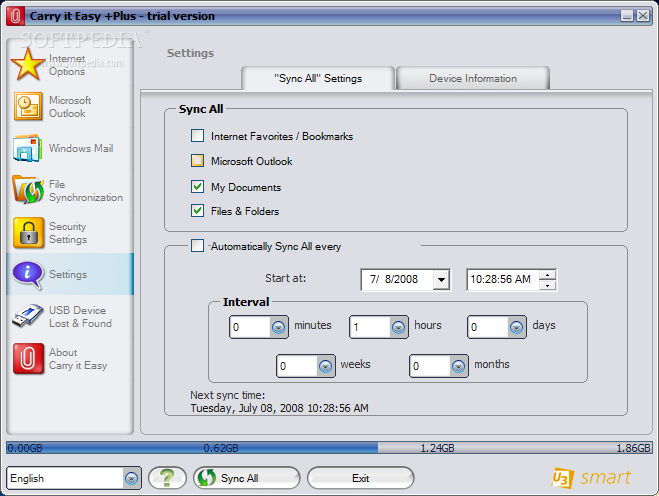Viewport: 659px width, 496px height.
Task: Select About Carry it Easy label
Action: (x=78, y=359)
